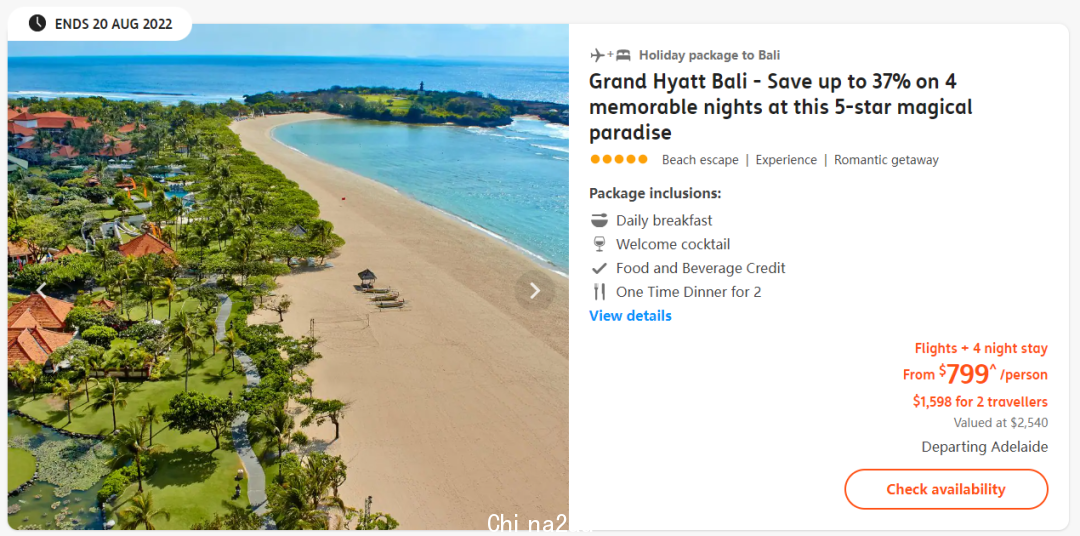Click the One Time Dinner cutlery icon
The image size is (1080, 536).
599,291
